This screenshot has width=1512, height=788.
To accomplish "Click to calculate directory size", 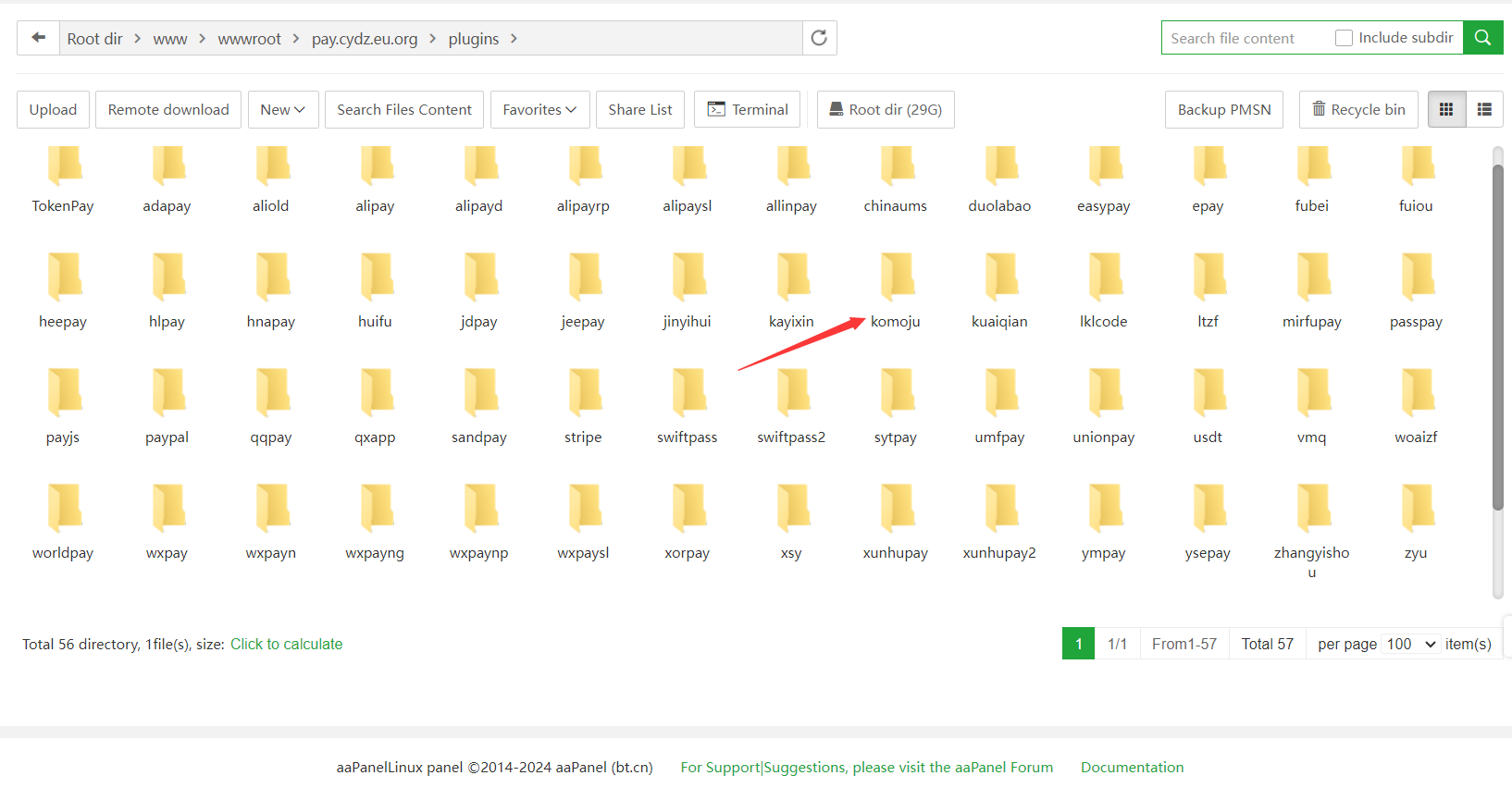I will pos(286,644).
